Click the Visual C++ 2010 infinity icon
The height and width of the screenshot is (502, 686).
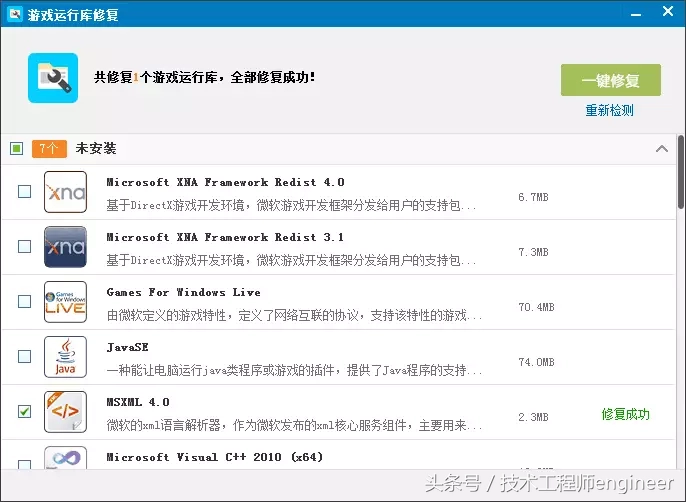tap(65, 457)
